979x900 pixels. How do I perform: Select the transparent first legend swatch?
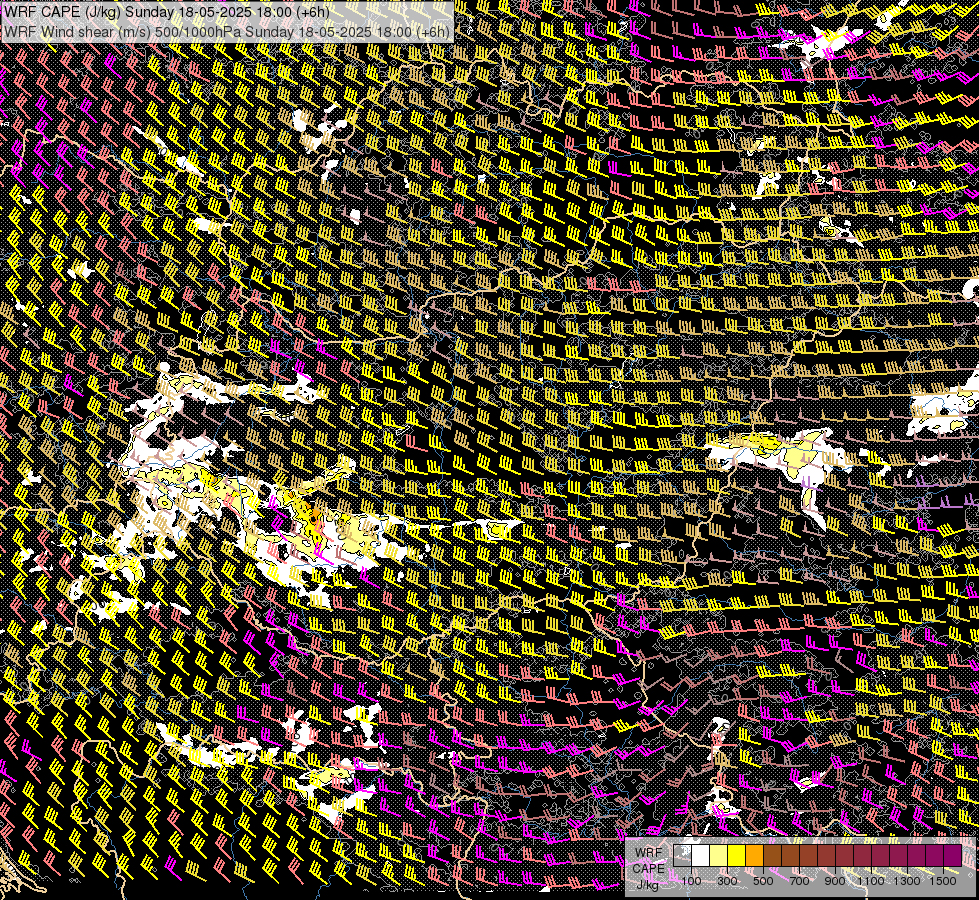(x=682, y=855)
